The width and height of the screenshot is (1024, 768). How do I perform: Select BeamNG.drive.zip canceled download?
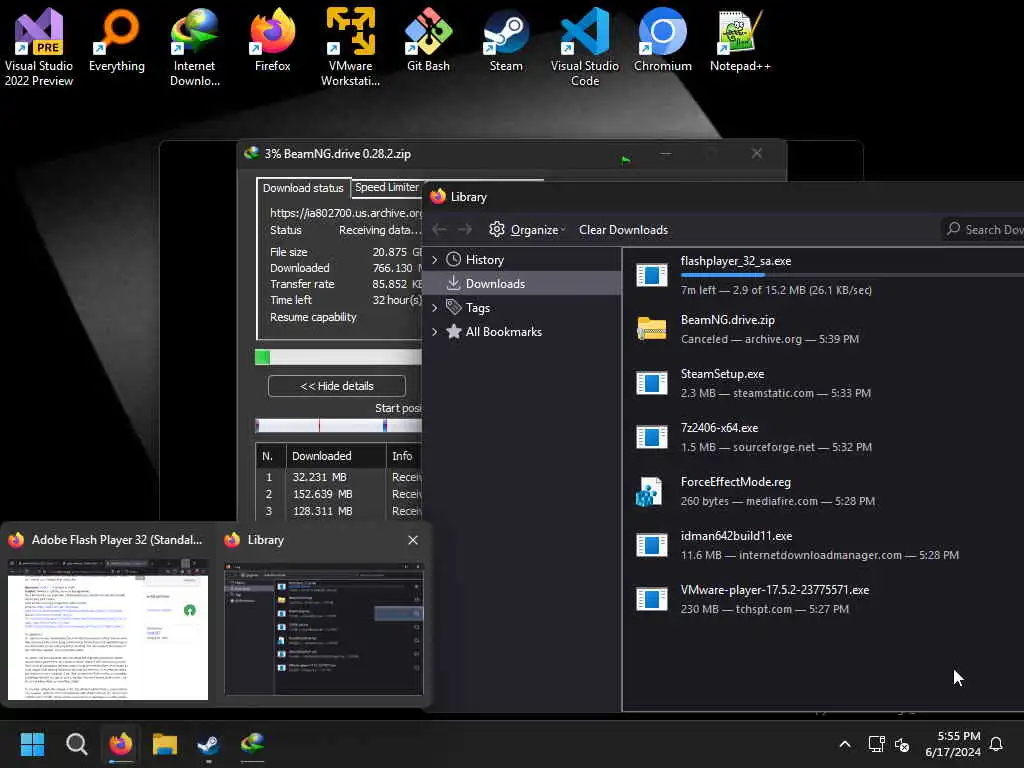(824, 328)
